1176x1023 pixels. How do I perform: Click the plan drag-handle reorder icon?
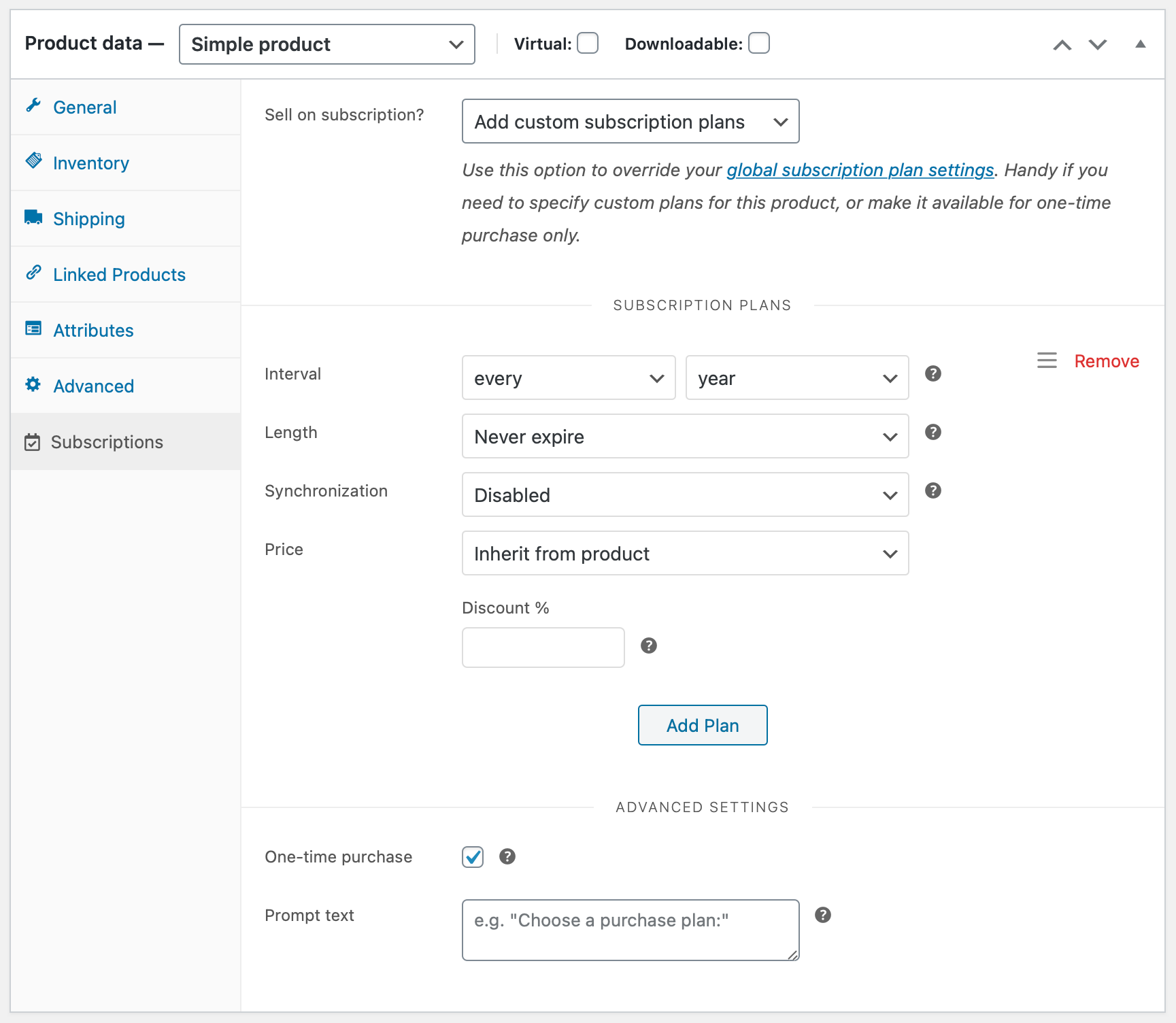point(1047,360)
